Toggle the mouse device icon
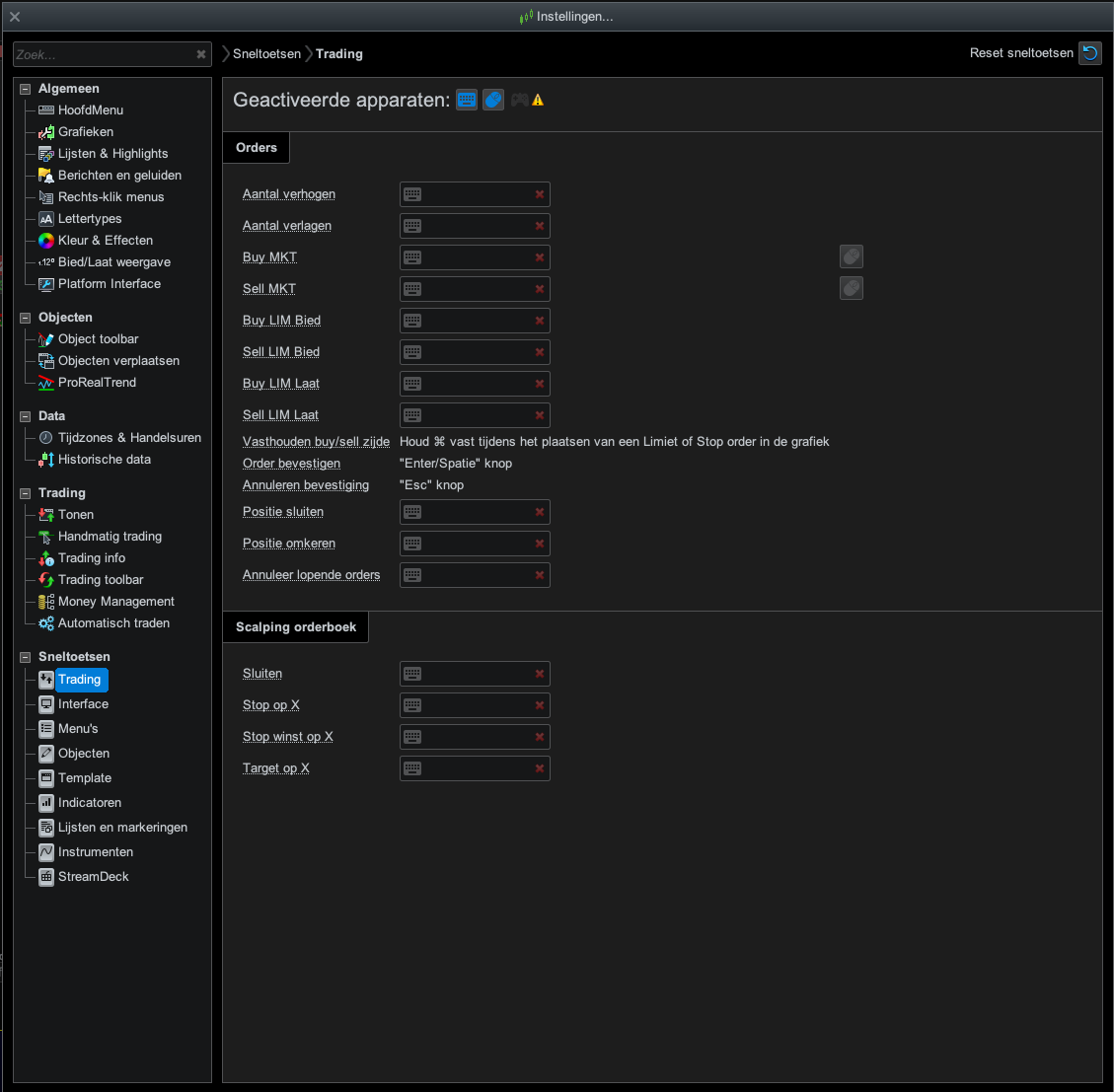1114x1092 pixels. click(x=493, y=100)
